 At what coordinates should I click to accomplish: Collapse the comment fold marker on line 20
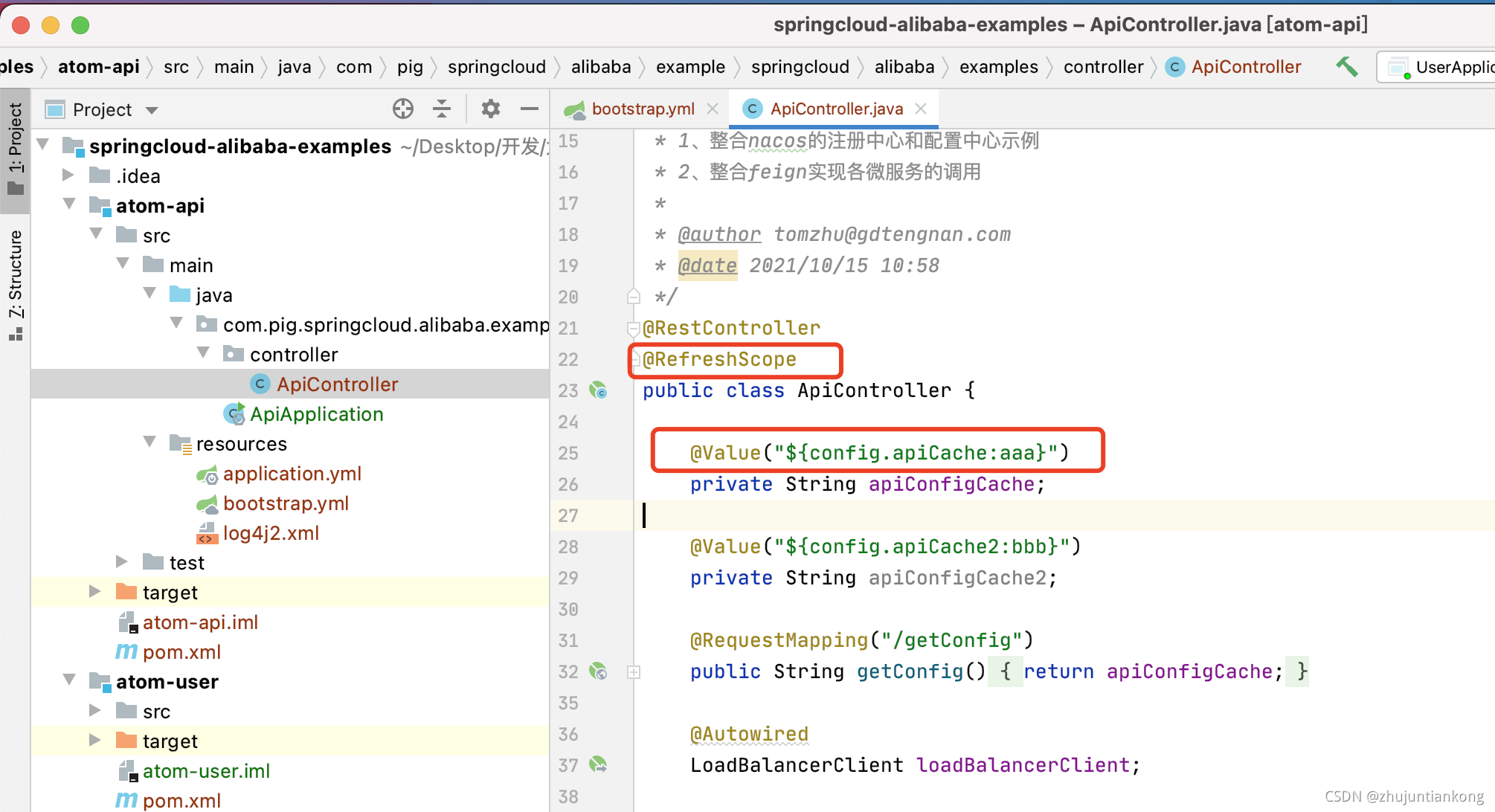pos(634,297)
